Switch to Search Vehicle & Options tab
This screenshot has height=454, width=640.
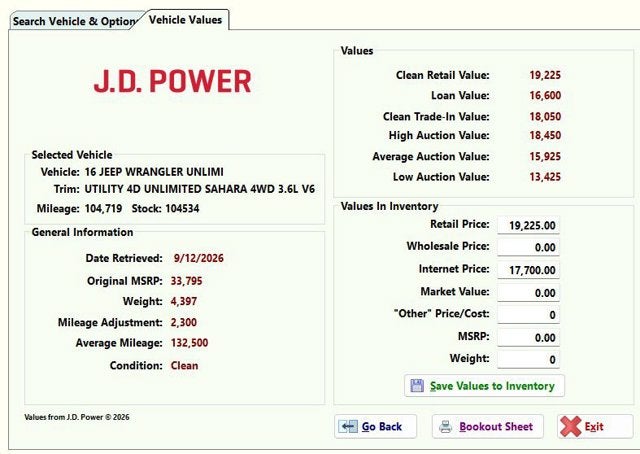[x=76, y=21]
